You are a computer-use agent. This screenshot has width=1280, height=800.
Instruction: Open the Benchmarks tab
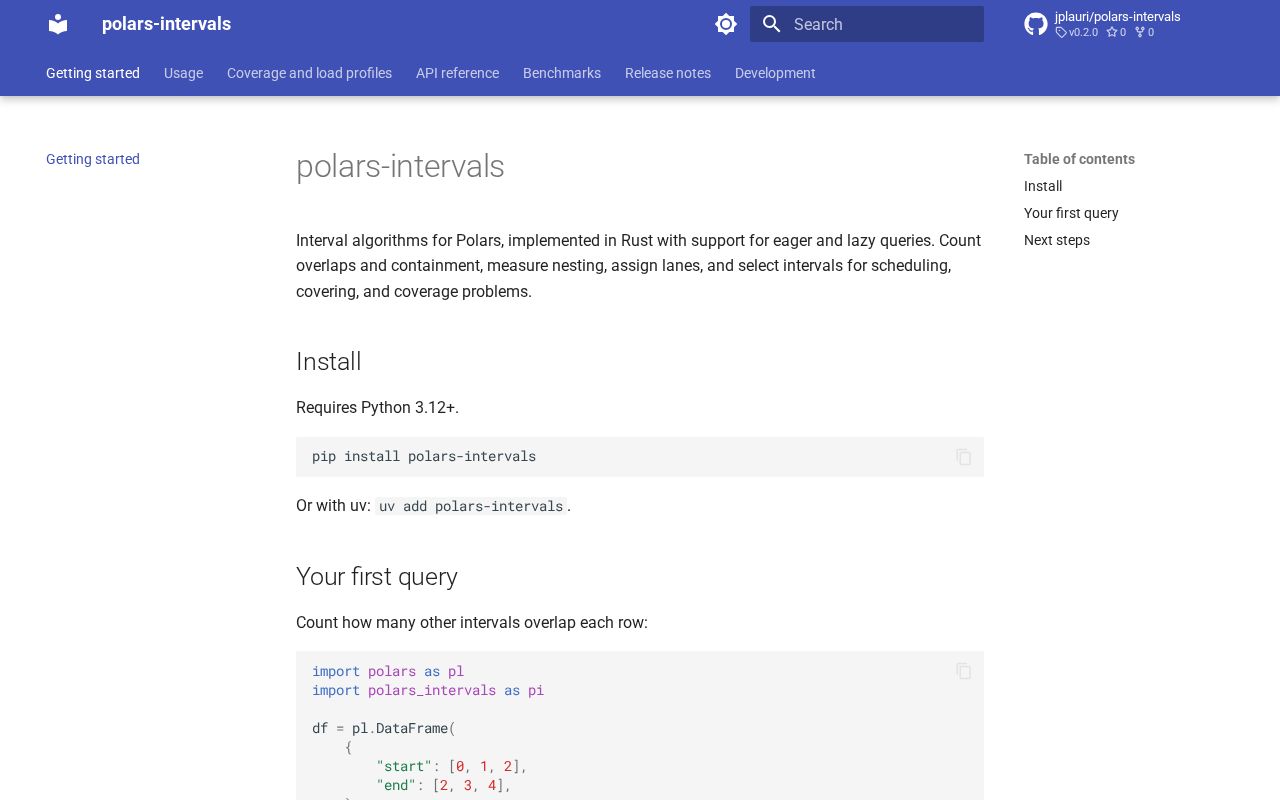tap(562, 73)
